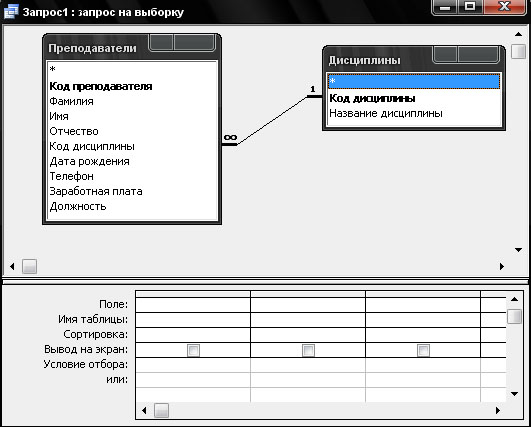
Task: Maximize the Запрос1 query window
Action: tap(470, 7)
